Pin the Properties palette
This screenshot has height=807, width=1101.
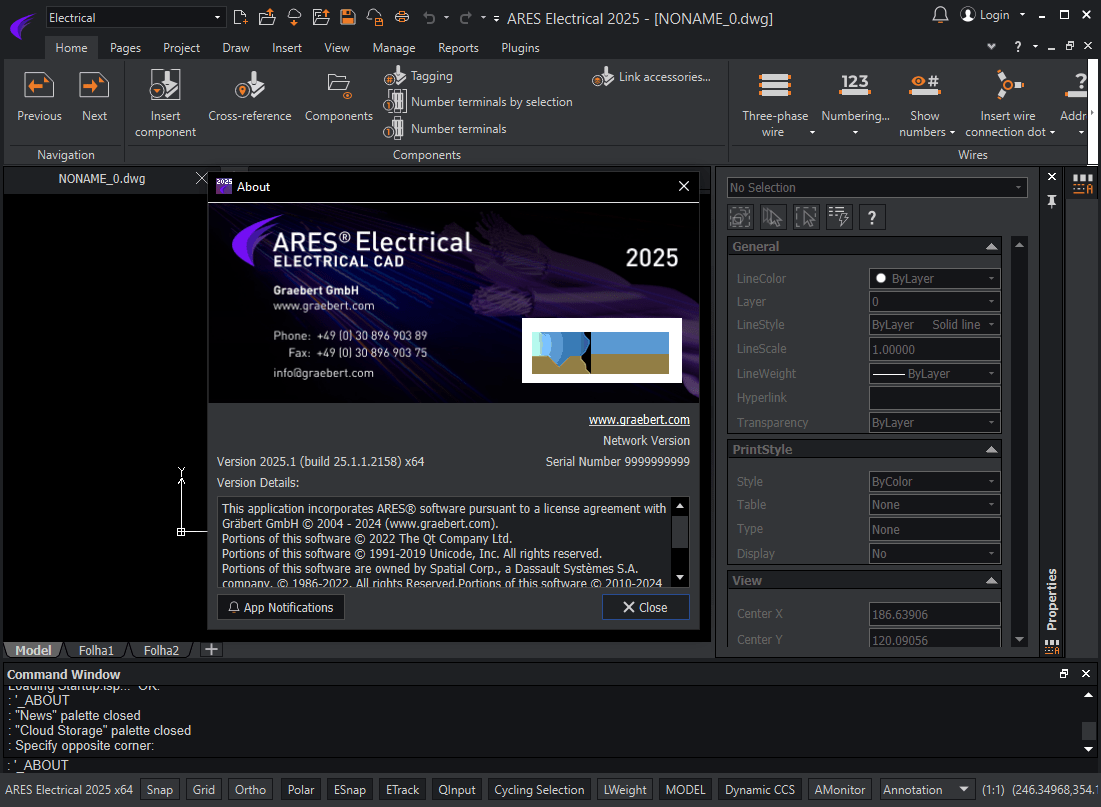[1051, 202]
